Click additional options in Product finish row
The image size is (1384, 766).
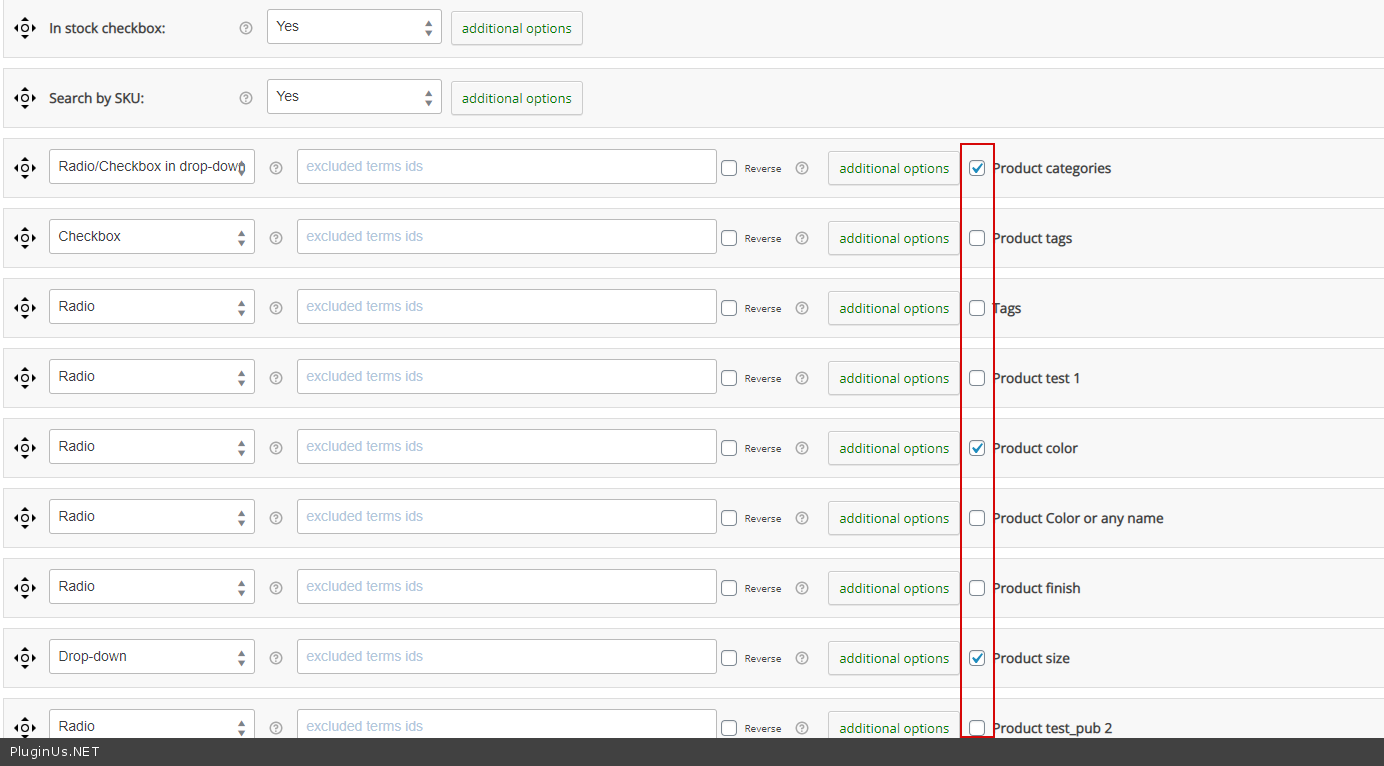click(893, 588)
